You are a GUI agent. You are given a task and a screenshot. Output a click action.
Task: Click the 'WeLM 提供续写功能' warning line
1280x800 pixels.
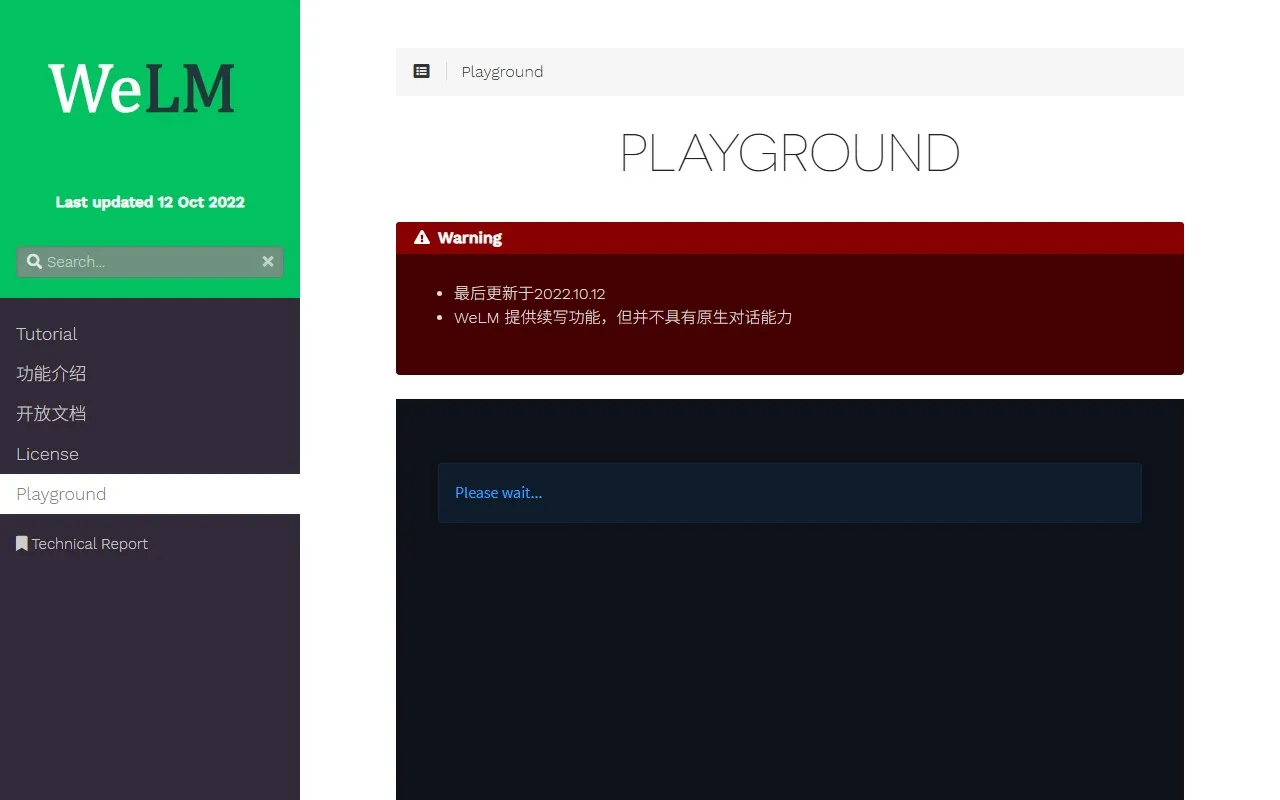pyautogui.click(x=622, y=317)
